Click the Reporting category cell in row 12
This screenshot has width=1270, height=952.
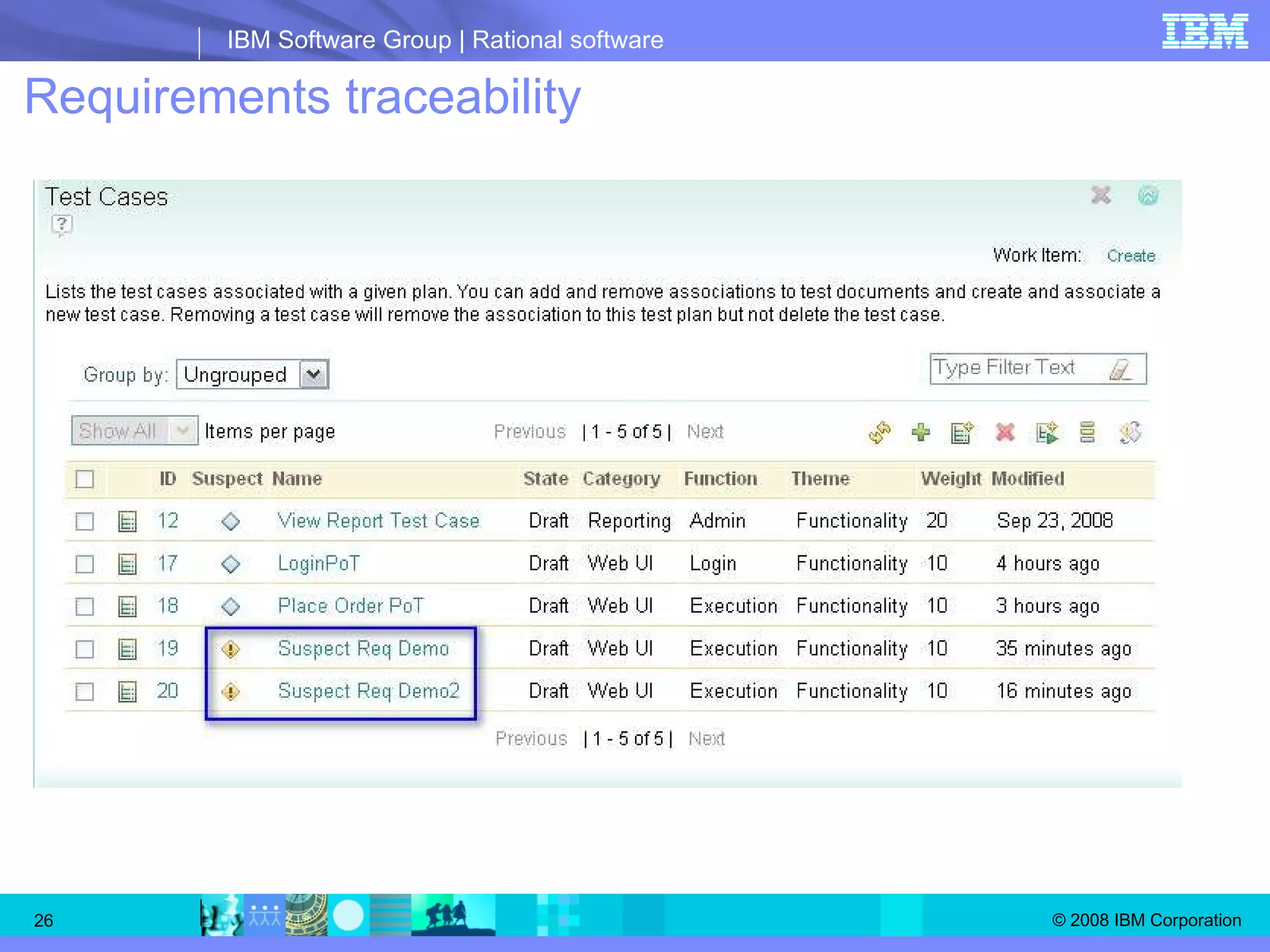(x=629, y=521)
